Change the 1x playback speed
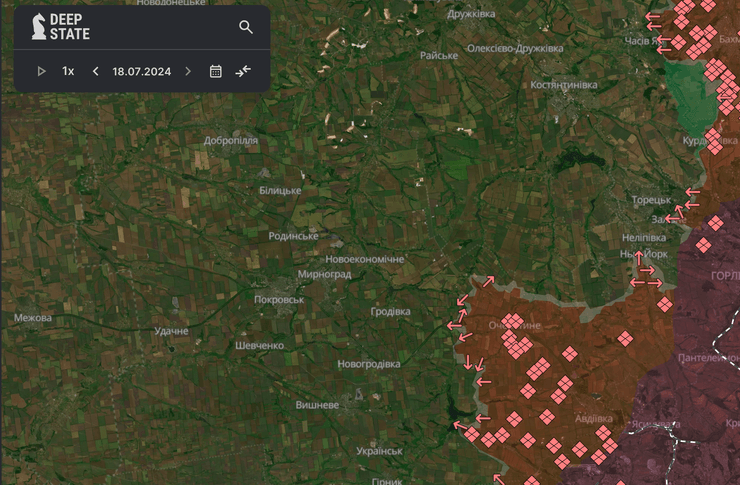 pyautogui.click(x=68, y=71)
